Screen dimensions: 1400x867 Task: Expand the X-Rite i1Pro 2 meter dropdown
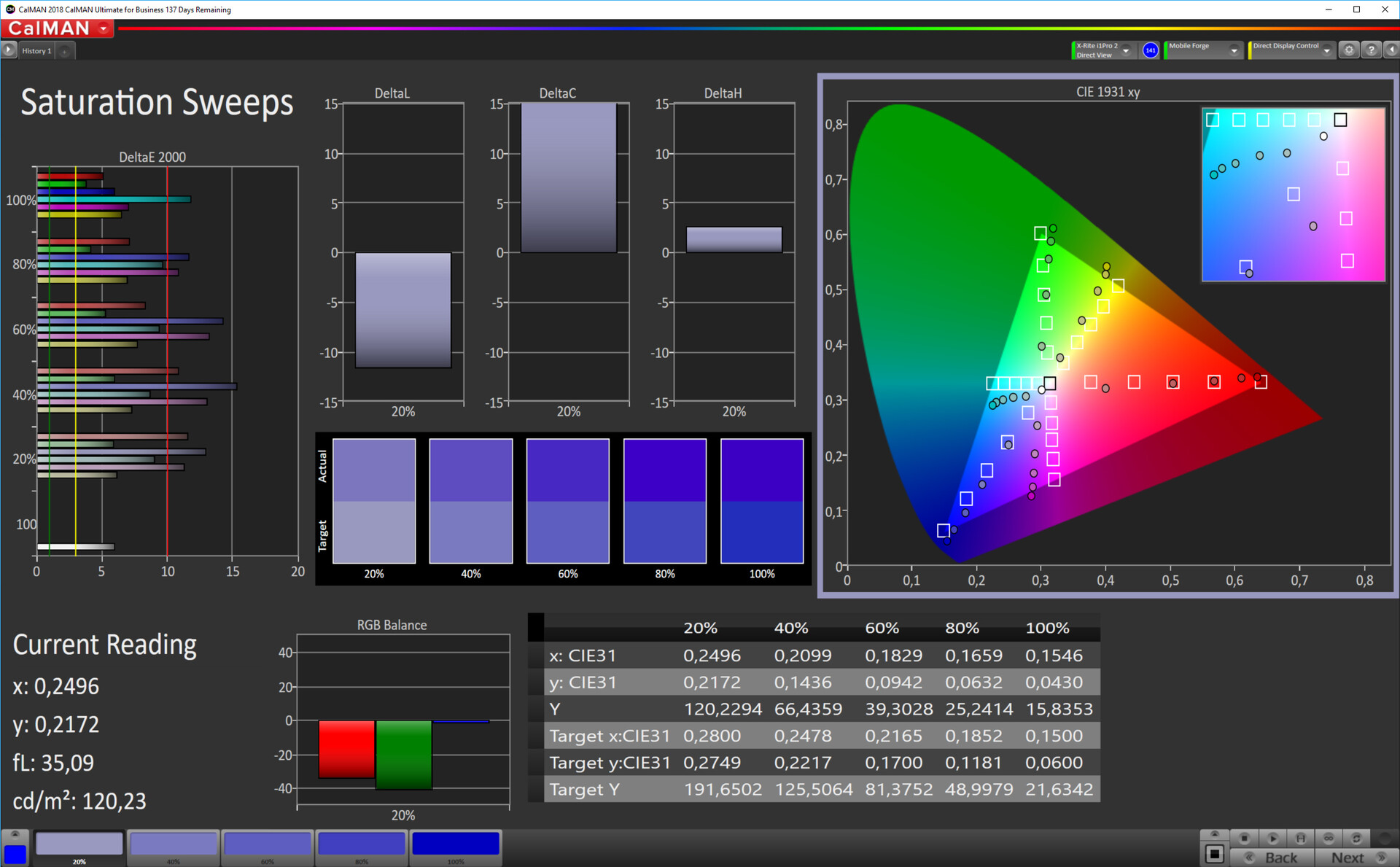tap(1126, 50)
